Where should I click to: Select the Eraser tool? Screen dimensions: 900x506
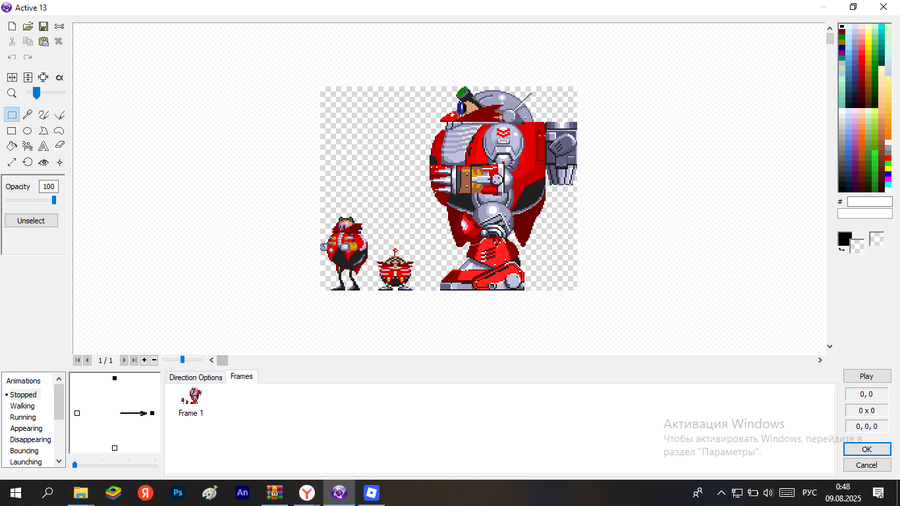[x=59, y=146]
